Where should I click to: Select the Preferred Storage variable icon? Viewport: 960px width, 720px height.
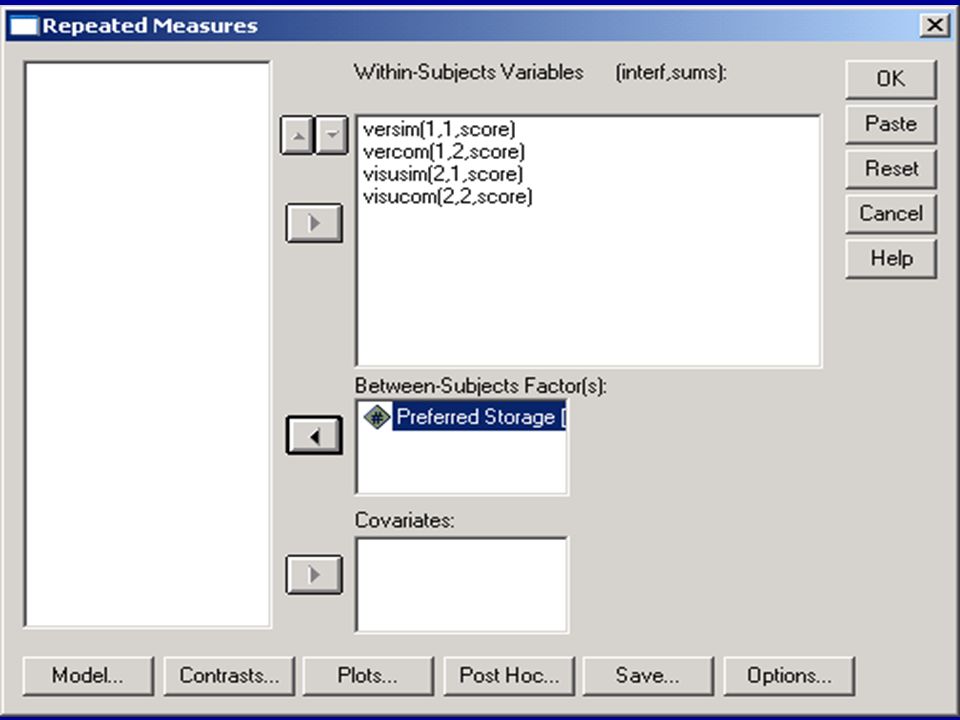377,417
